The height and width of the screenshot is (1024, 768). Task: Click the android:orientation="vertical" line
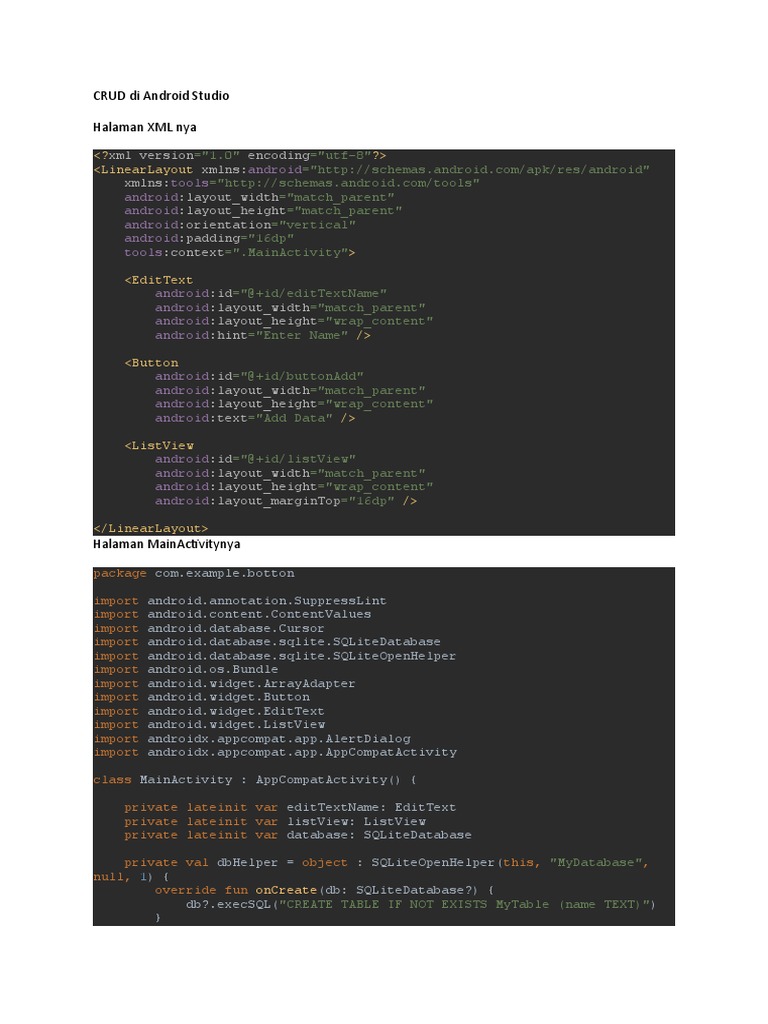pyautogui.click(x=239, y=225)
